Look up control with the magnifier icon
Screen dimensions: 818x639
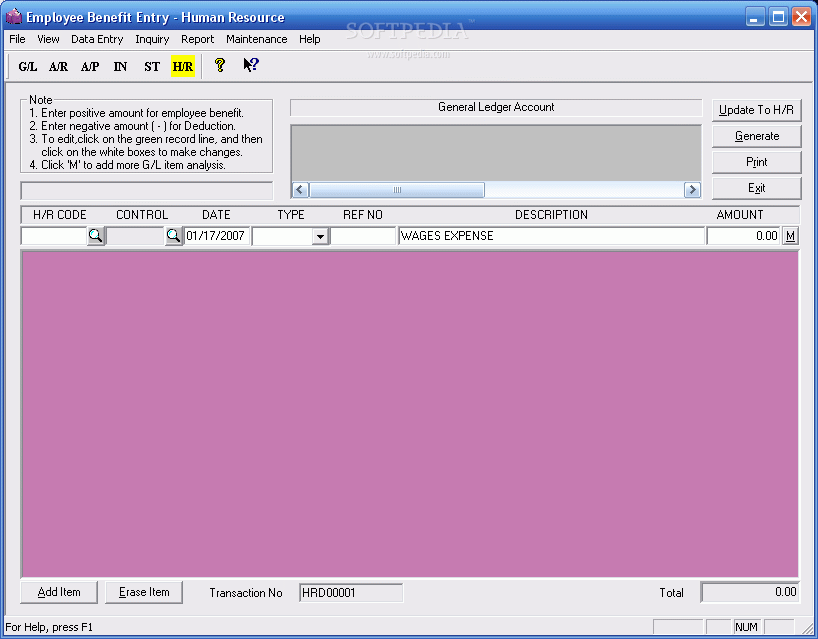173,236
